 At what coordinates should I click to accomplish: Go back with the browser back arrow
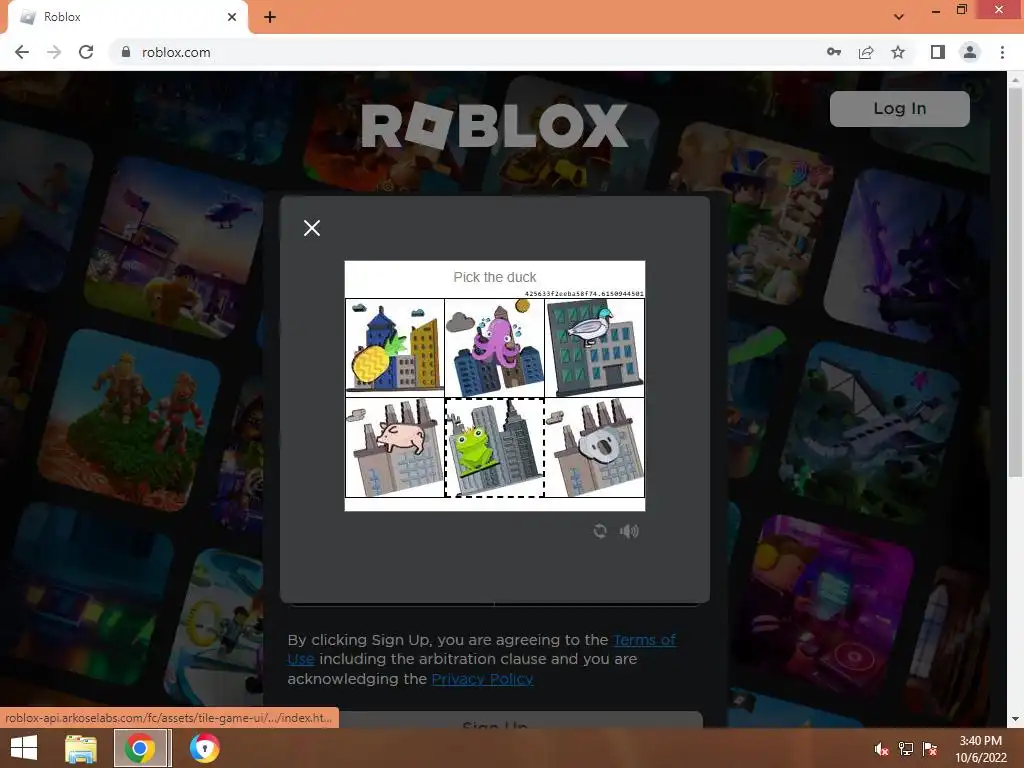[x=22, y=52]
